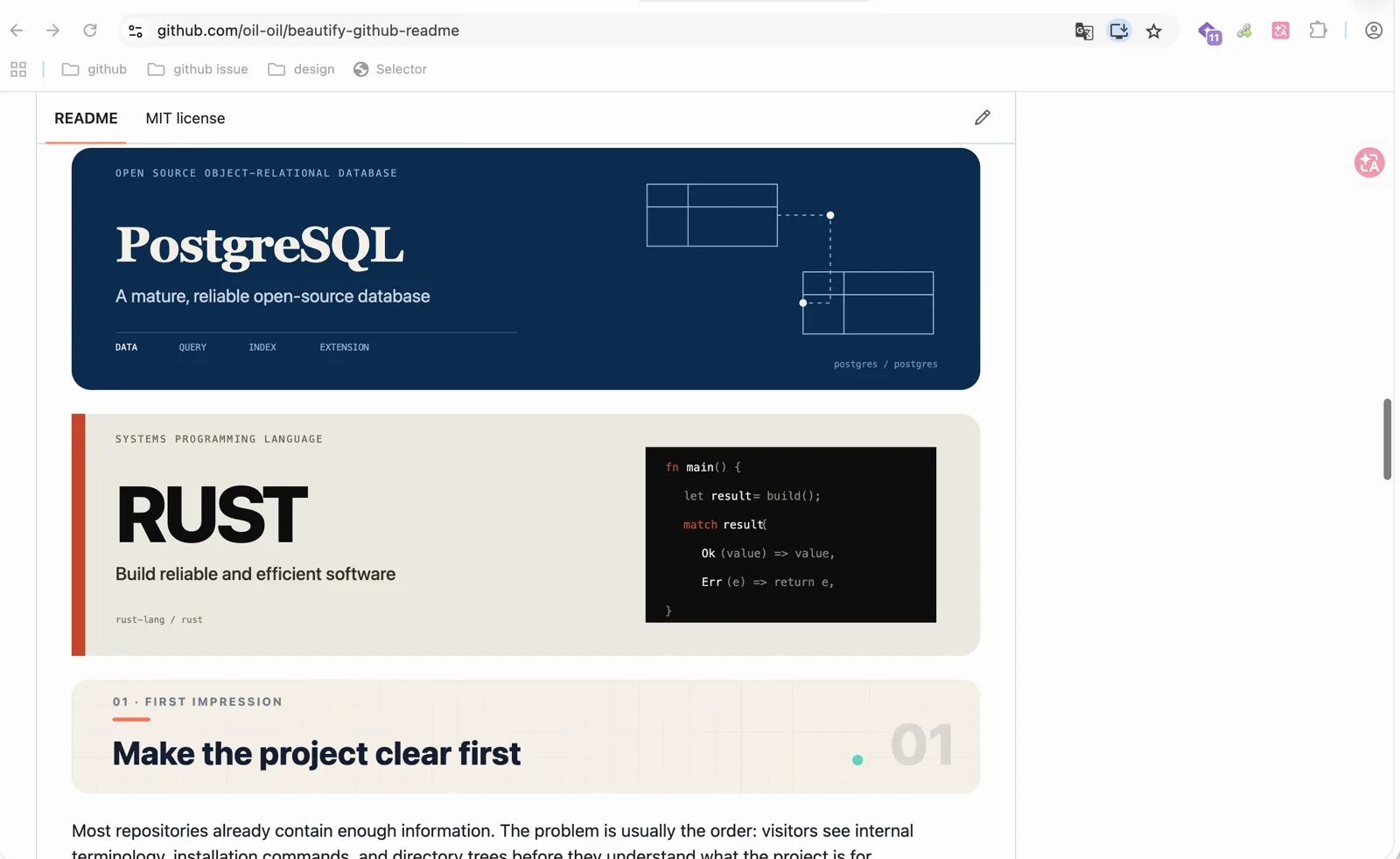Open Google Translate page icon
The image size is (1400, 859).
coord(1084,31)
